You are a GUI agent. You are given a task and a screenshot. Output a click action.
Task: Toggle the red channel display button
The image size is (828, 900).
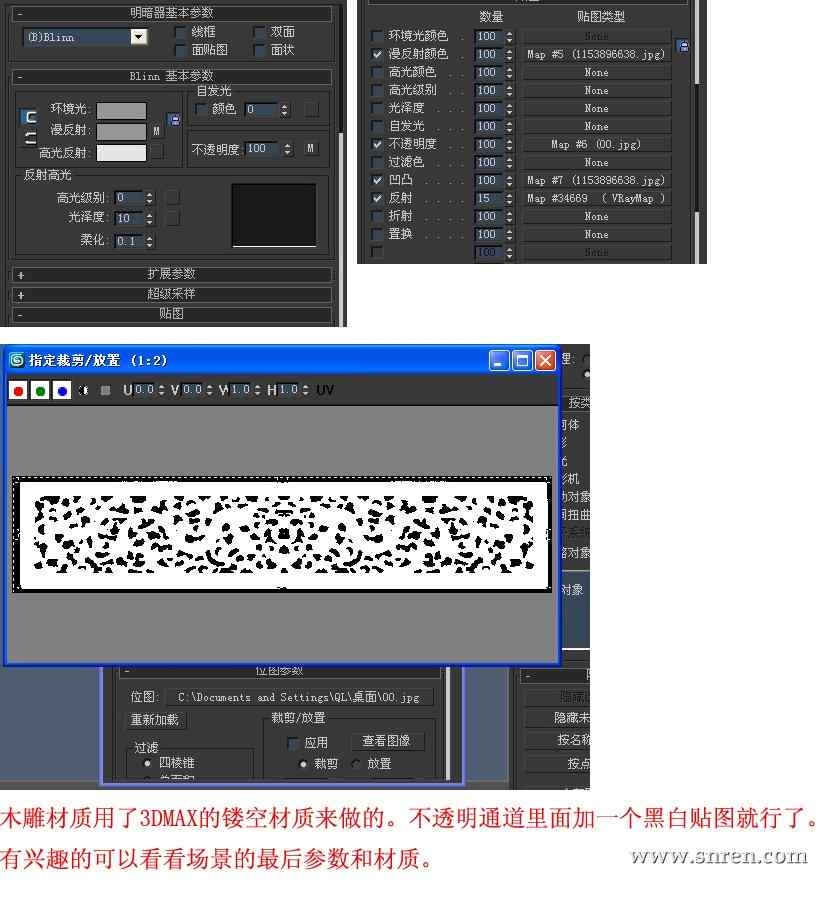[18, 390]
